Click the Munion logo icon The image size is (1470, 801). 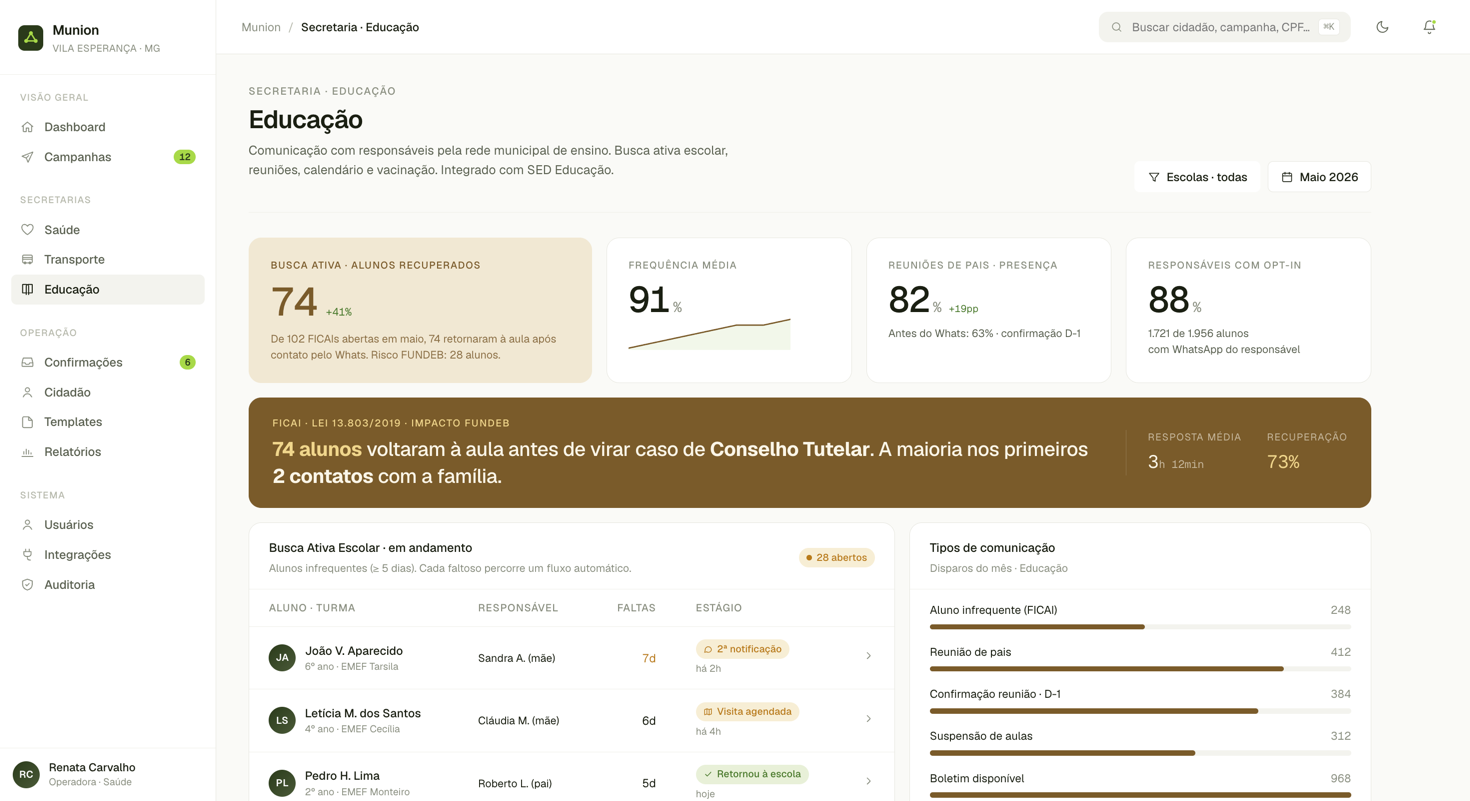pos(31,38)
